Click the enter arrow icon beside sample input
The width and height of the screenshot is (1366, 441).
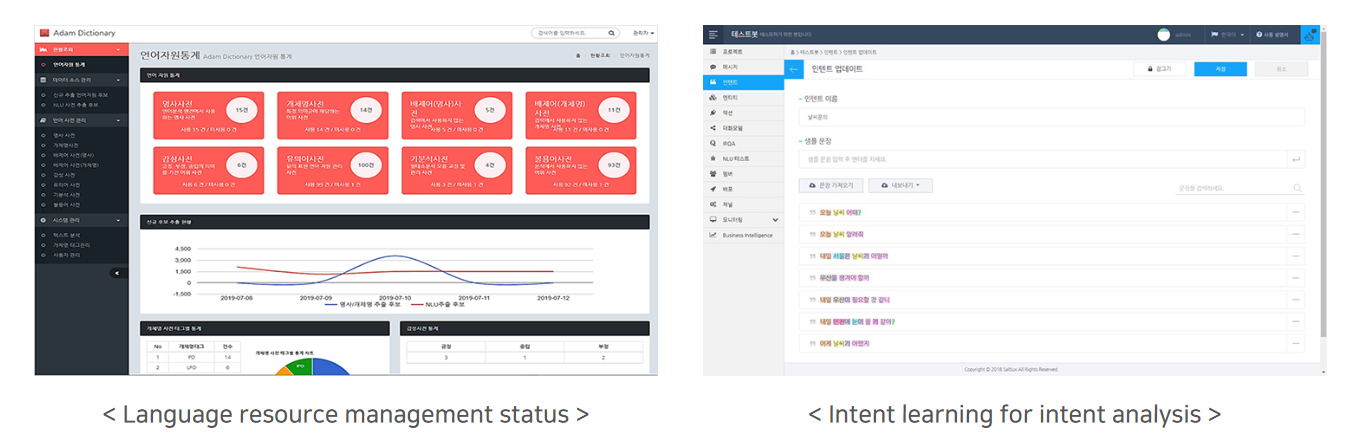1296,159
